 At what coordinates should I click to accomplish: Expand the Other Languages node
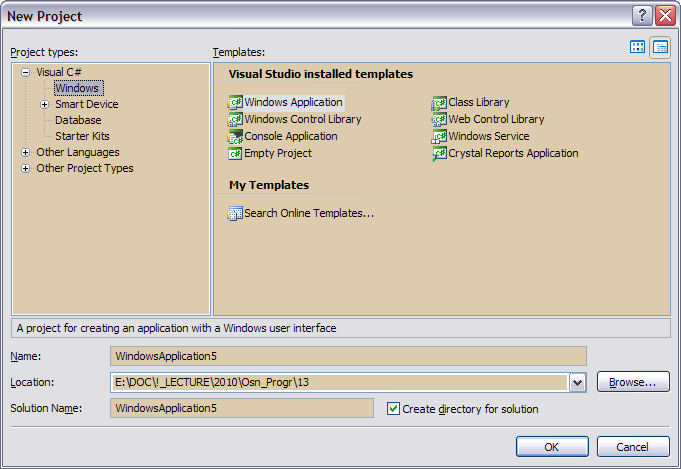point(26,152)
